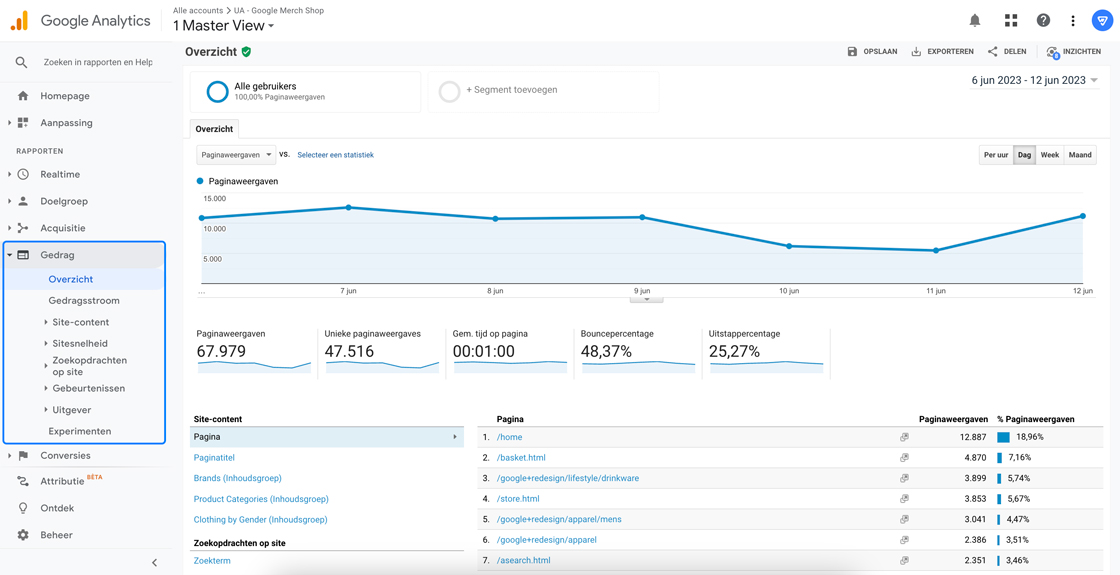Screen dimensions: 1120x575
Task: Click the Exporteren download icon
Action: pyautogui.click(x=916, y=51)
